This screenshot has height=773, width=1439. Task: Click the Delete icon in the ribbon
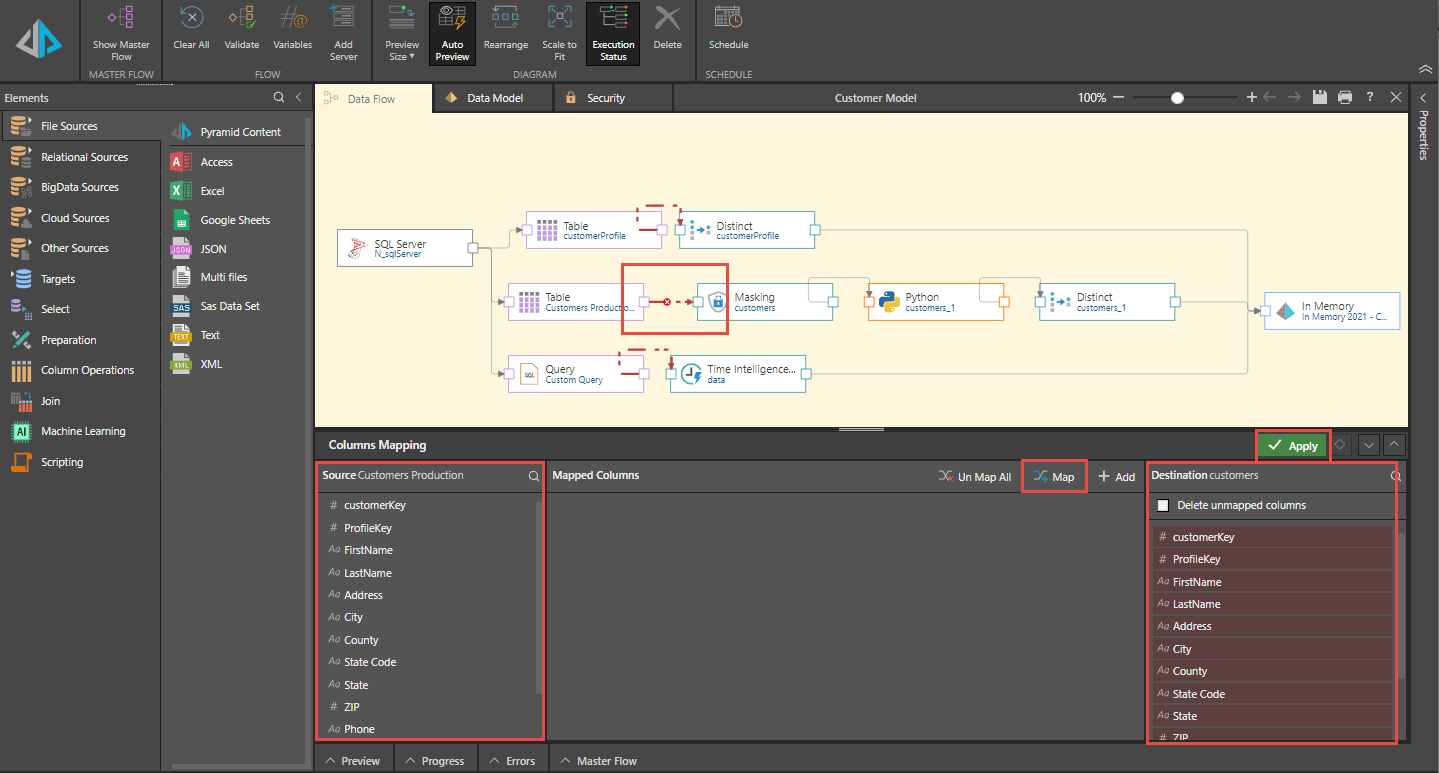pyautogui.click(x=667, y=18)
